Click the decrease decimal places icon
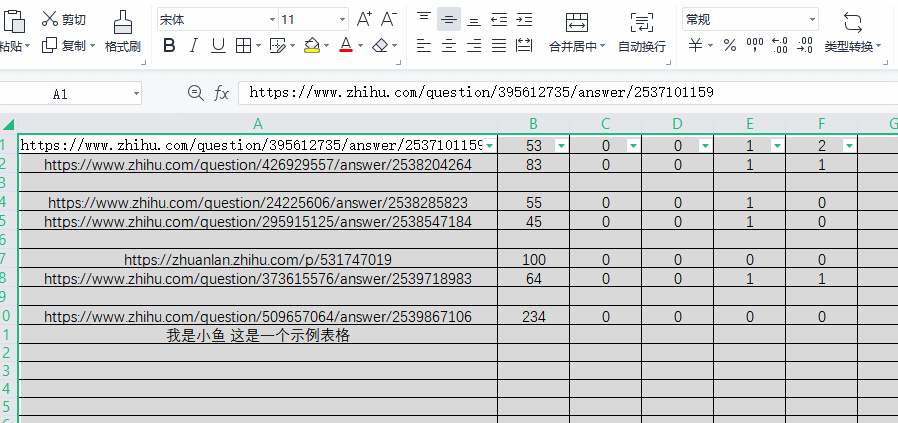The width and height of the screenshot is (898, 423). click(805, 45)
